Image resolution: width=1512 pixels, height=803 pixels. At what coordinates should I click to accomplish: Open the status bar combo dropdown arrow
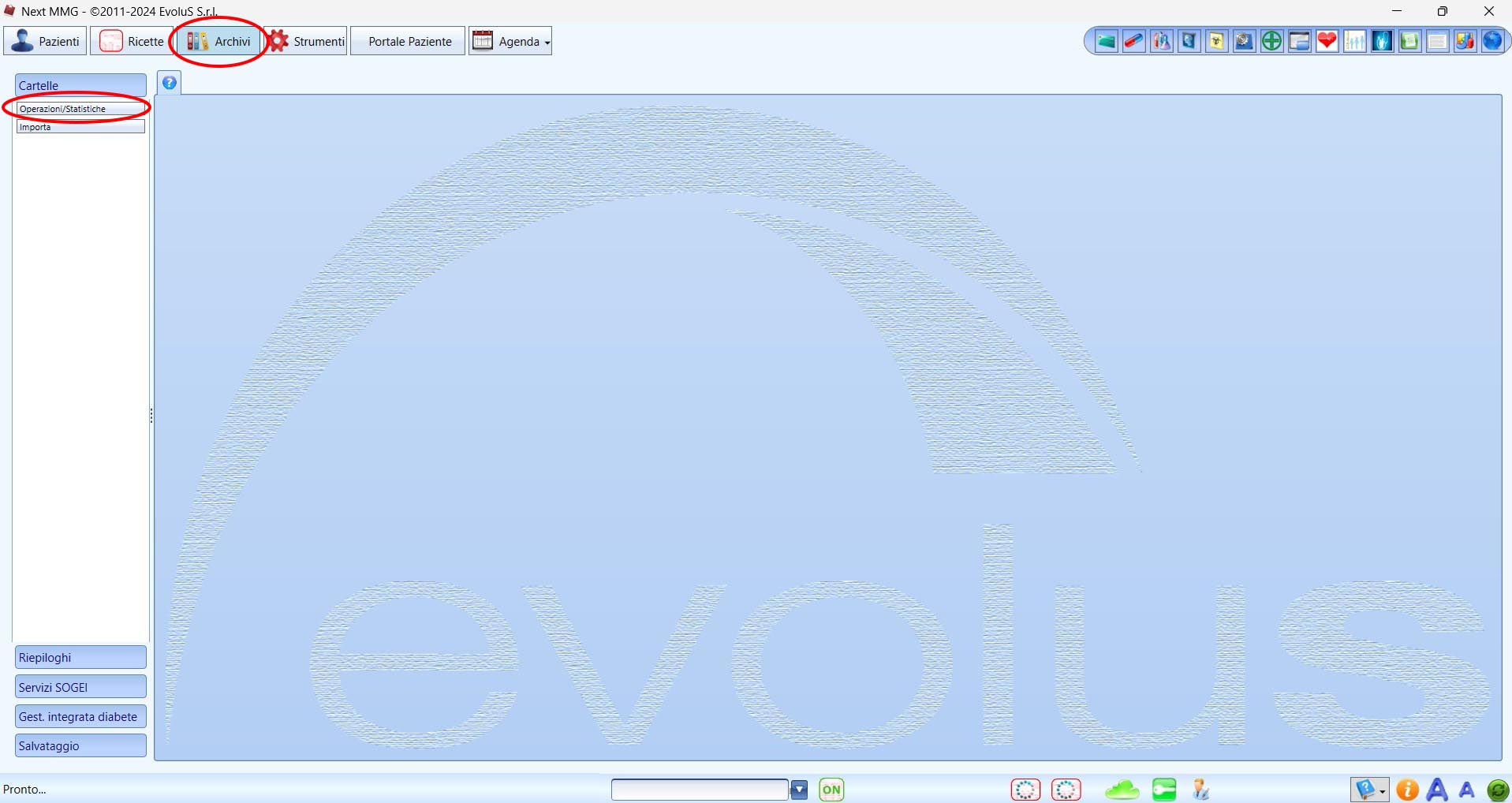[x=799, y=790]
